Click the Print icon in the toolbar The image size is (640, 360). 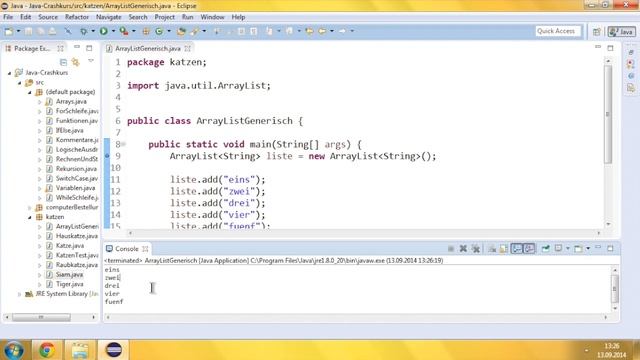pos(53,31)
